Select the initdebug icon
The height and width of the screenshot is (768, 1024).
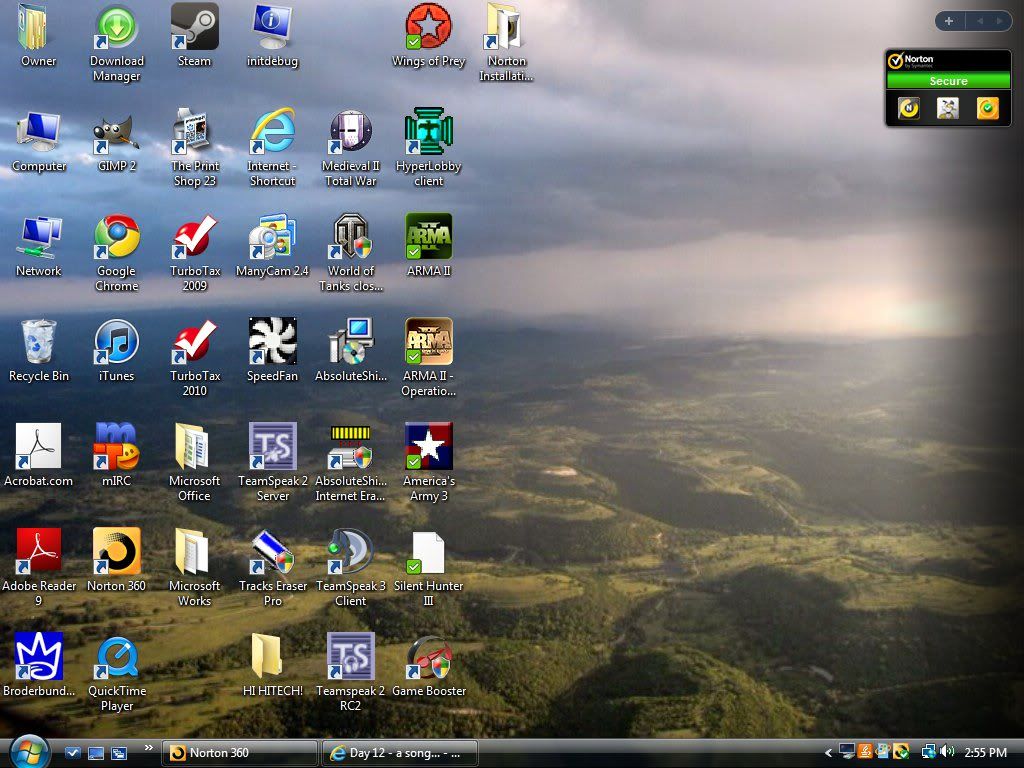(x=272, y=27)
